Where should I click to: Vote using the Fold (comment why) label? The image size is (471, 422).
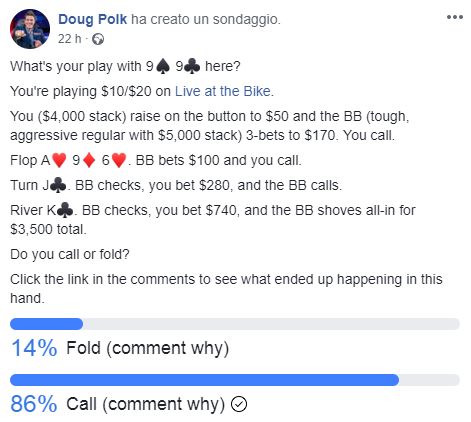148,348
